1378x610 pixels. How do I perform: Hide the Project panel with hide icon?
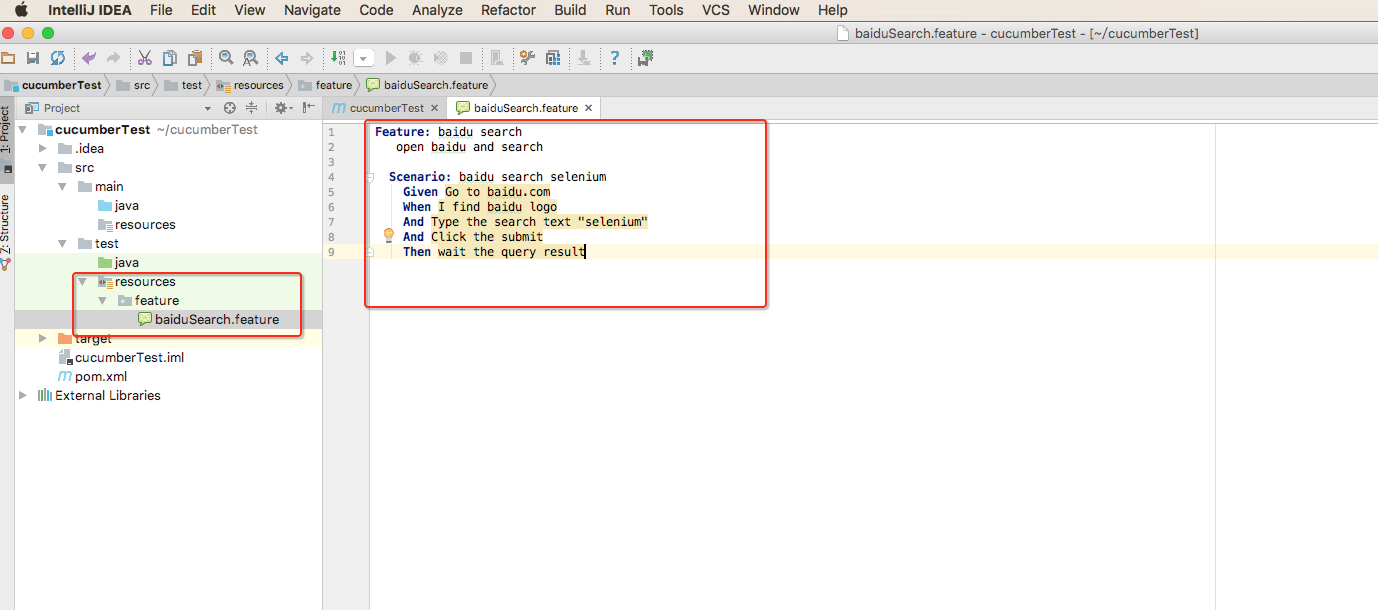pos(309,108)
